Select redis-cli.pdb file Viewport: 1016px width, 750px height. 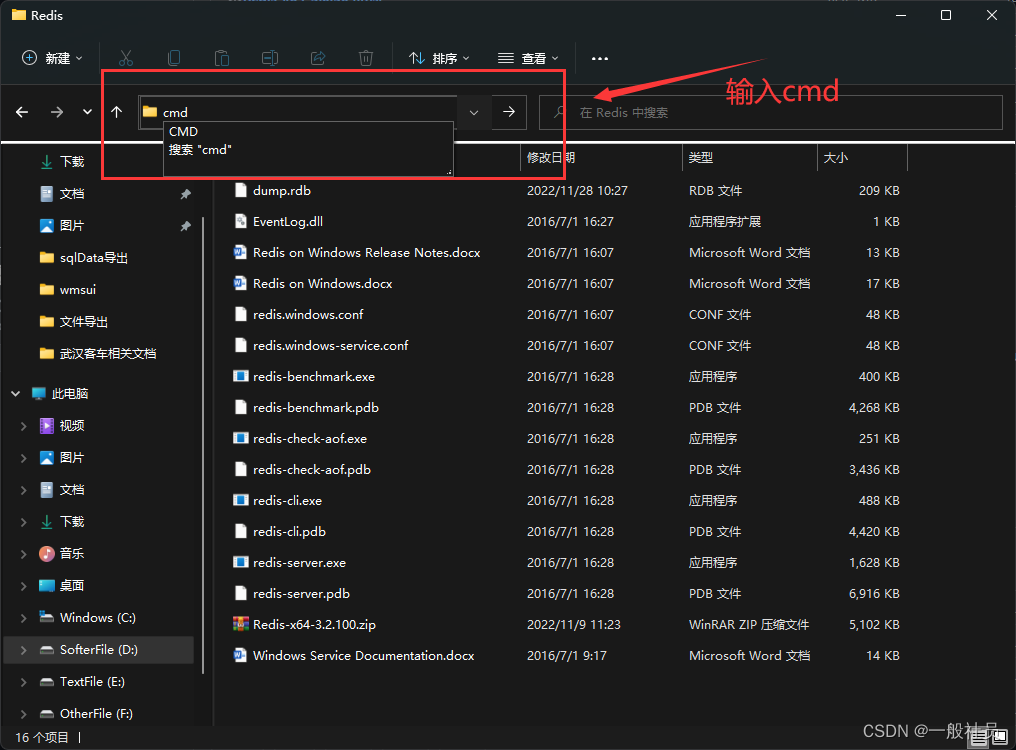click(x=289, y=532)
